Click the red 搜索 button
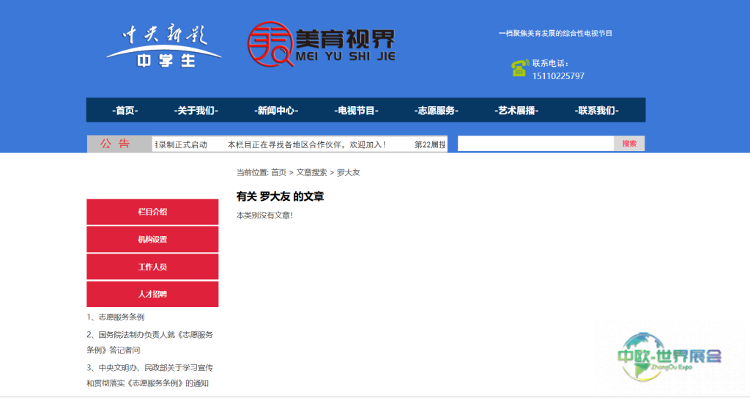Screen dimensions: 750x398 coord(629,144)
